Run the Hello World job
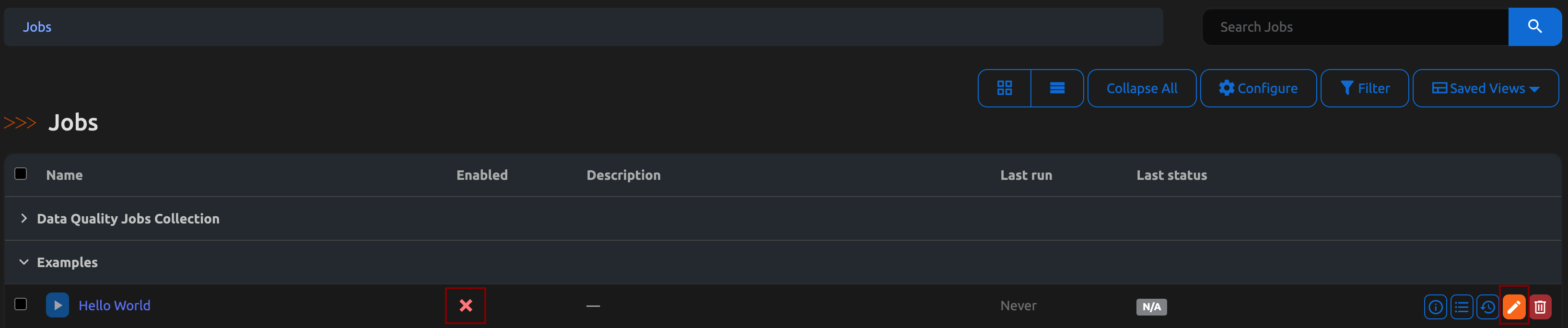This screenshot has height=328, width=1568. coord(57,305)
